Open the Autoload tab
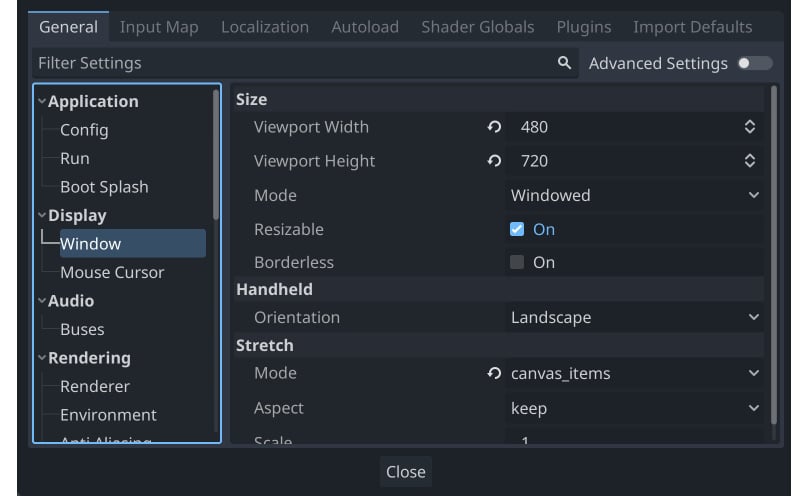Image resolution: width=808 pixels, height=496 pixels. tap(365, 27)
